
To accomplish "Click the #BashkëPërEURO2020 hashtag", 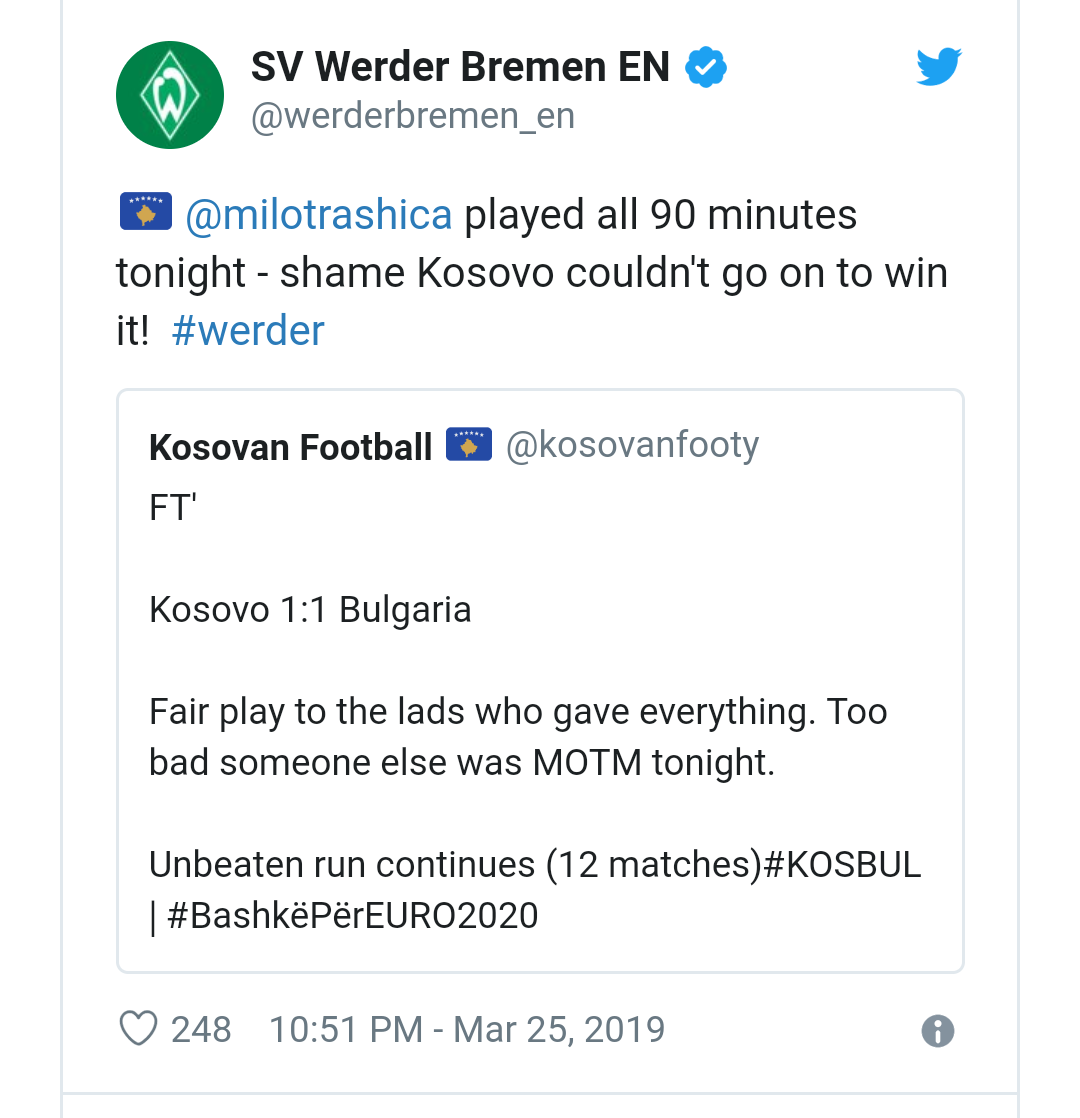I will tap(353, 916).
